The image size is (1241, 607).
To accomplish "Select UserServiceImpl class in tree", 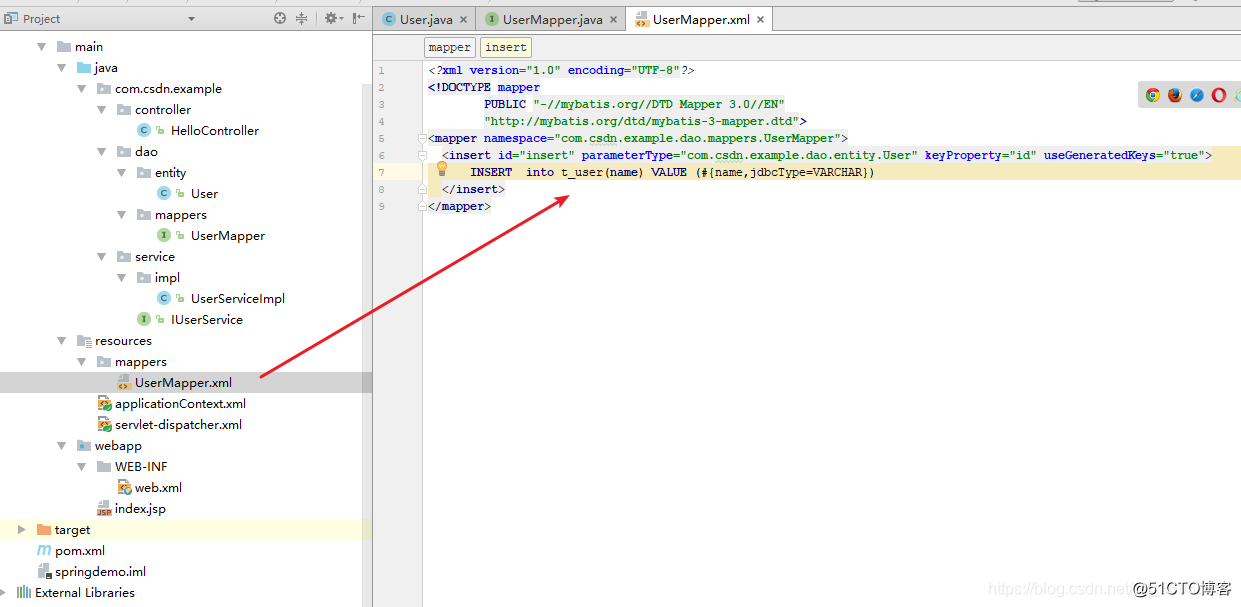I will [x=238, y=299].
